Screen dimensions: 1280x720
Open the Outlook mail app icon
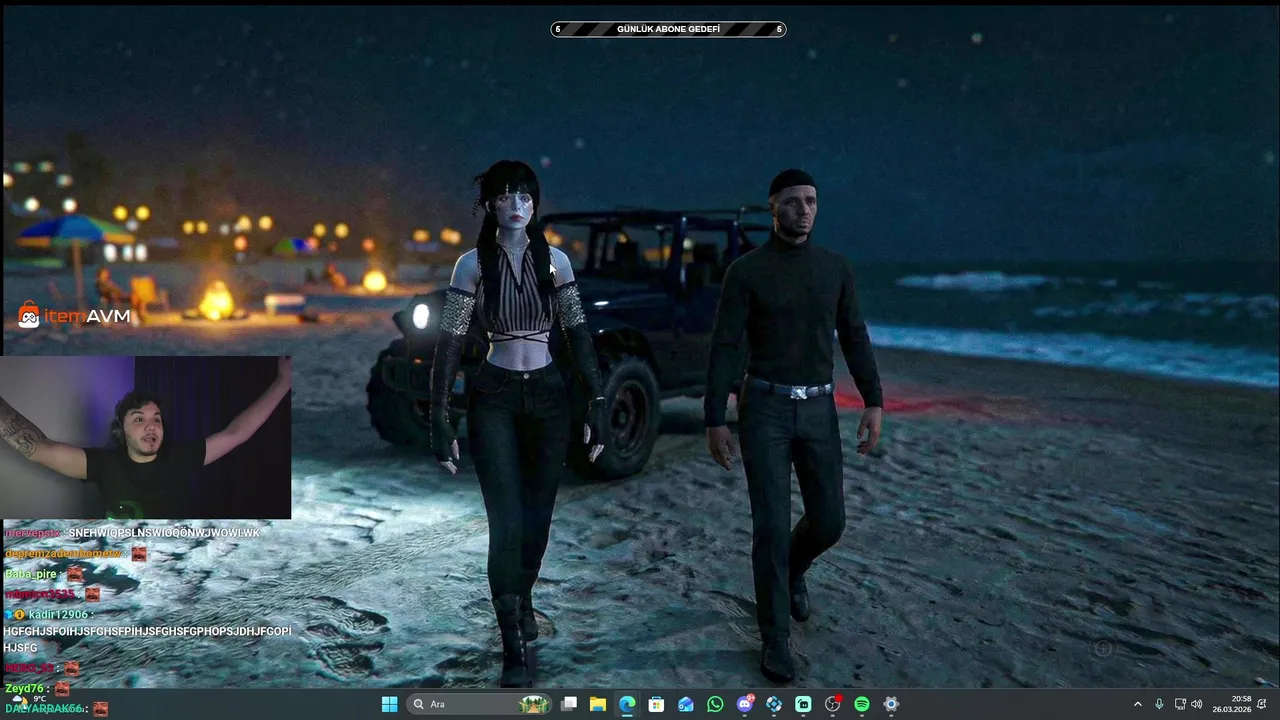[686, 704]
